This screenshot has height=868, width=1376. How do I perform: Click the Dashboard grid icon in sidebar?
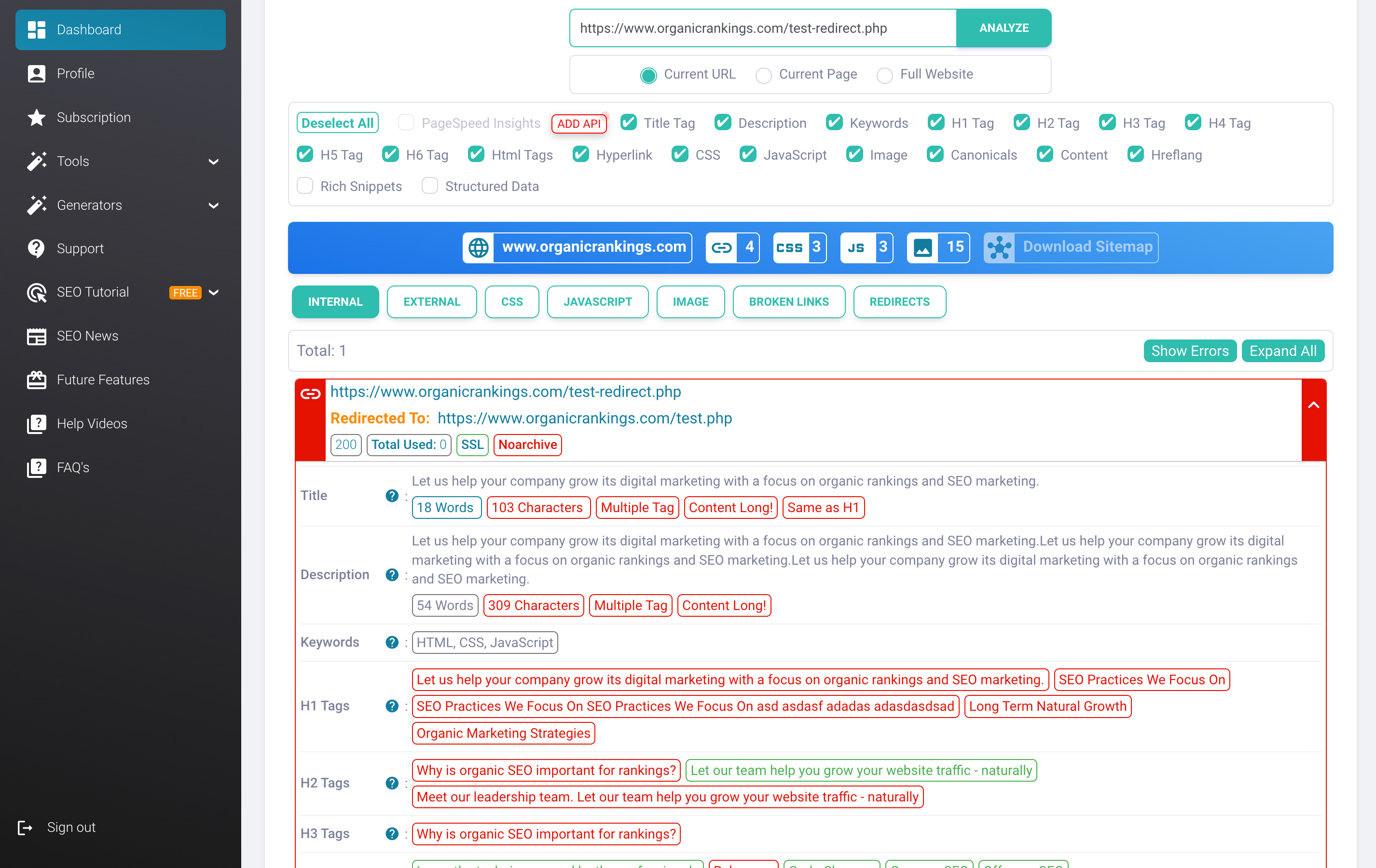tap(37, 30)
